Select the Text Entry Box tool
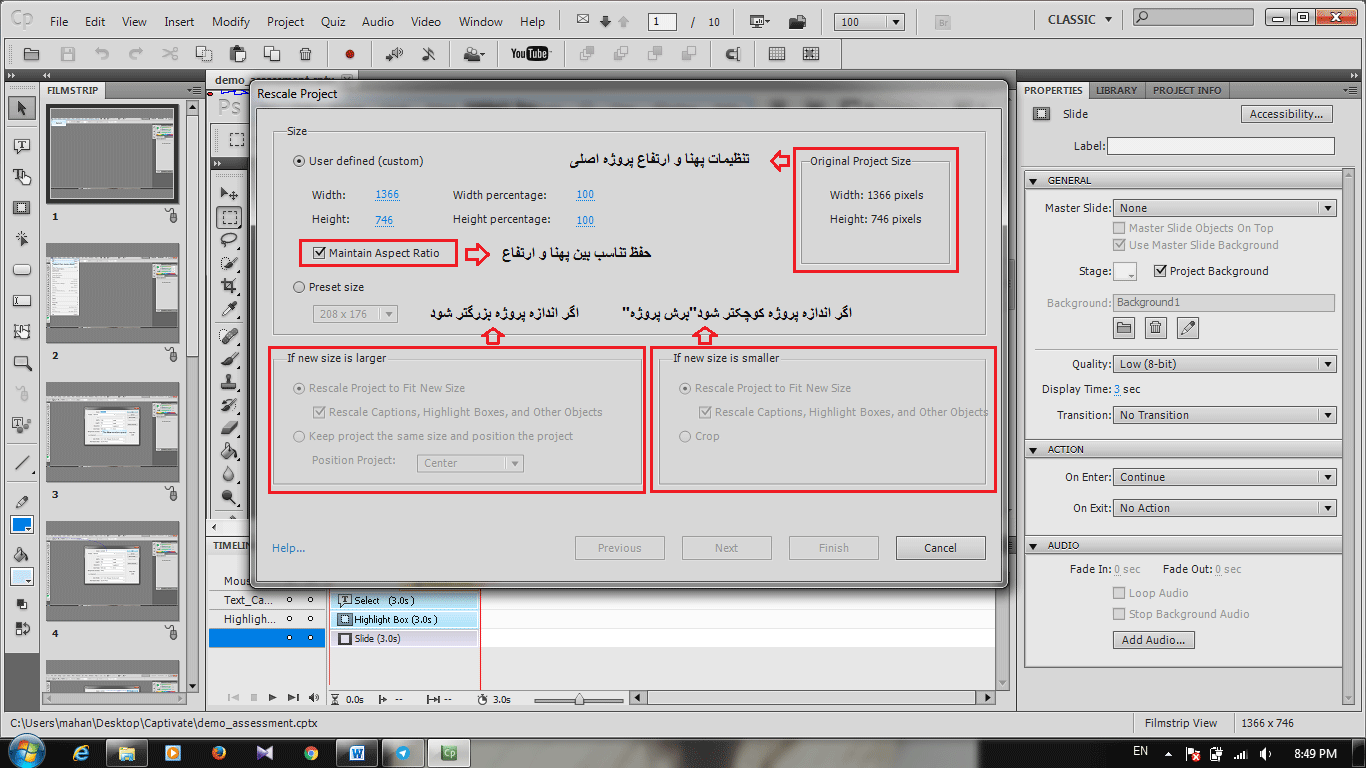 pos(22,301)
